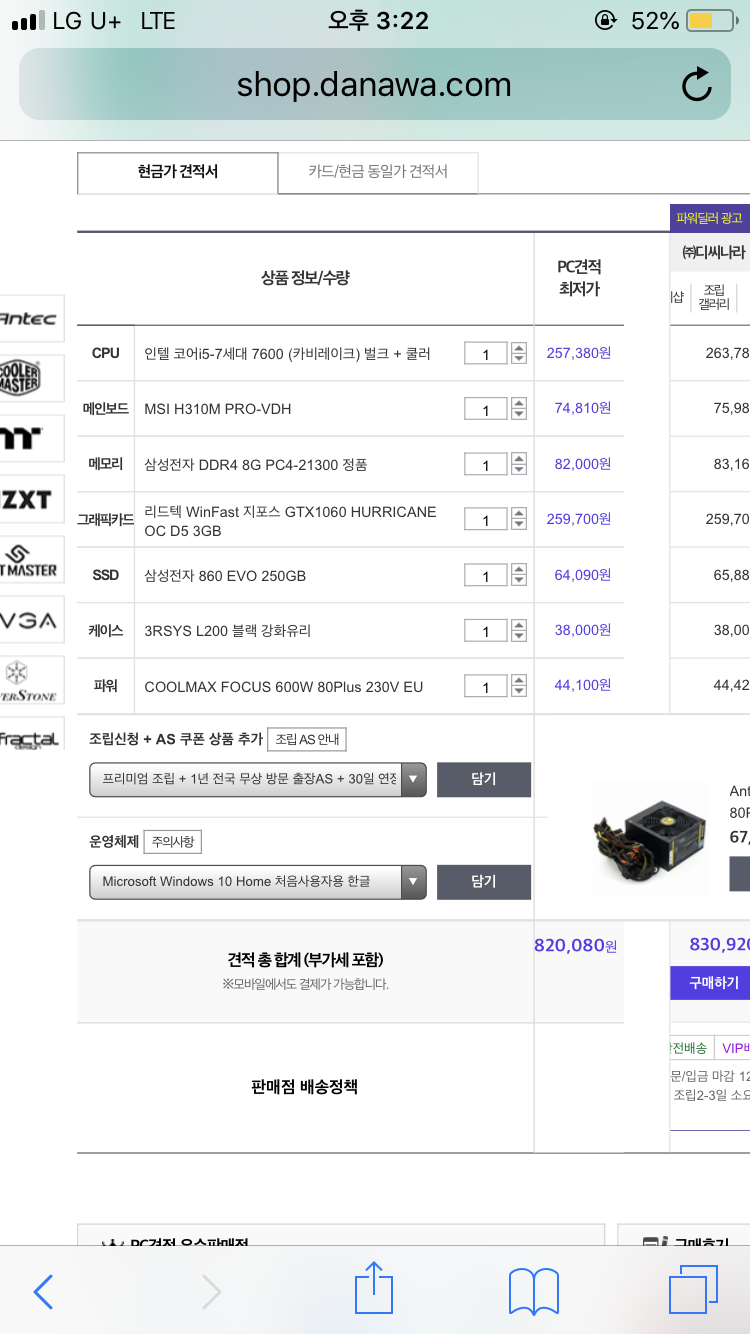Adjust the SSD quantity stepper arrows

click(518, 576)
